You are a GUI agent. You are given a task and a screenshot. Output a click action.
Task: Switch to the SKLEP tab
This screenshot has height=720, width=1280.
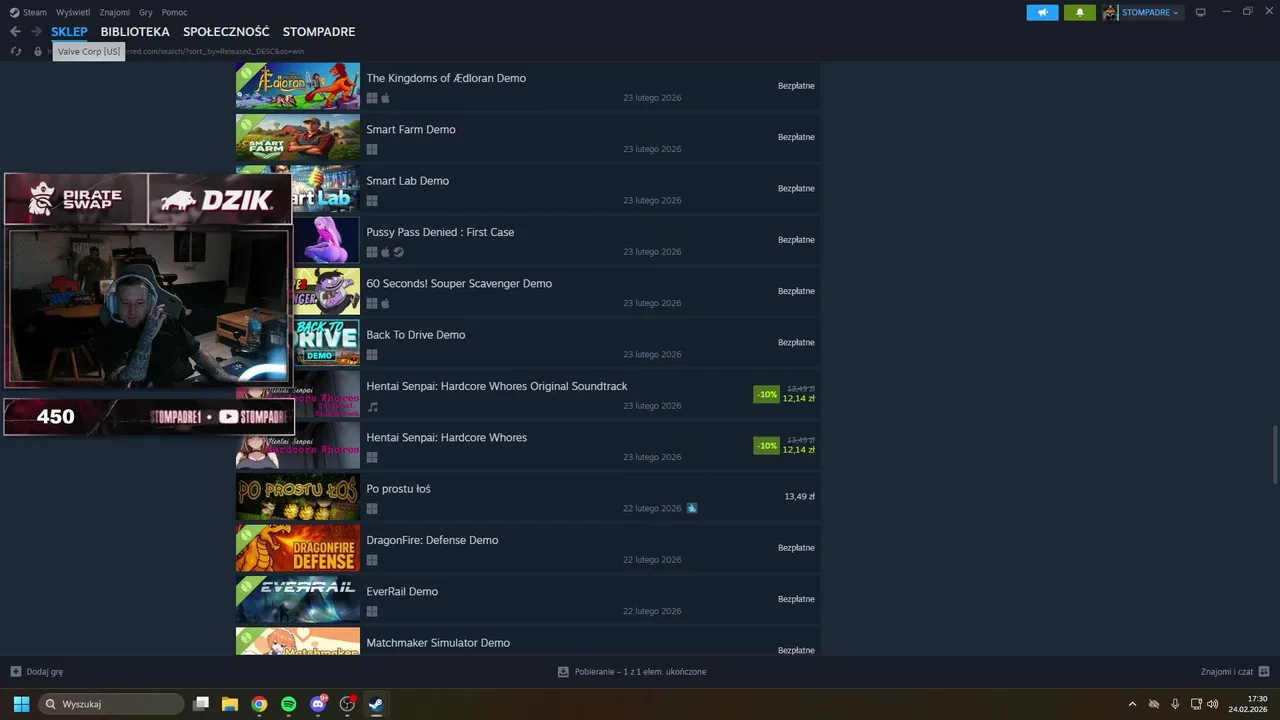coord(69,32)
